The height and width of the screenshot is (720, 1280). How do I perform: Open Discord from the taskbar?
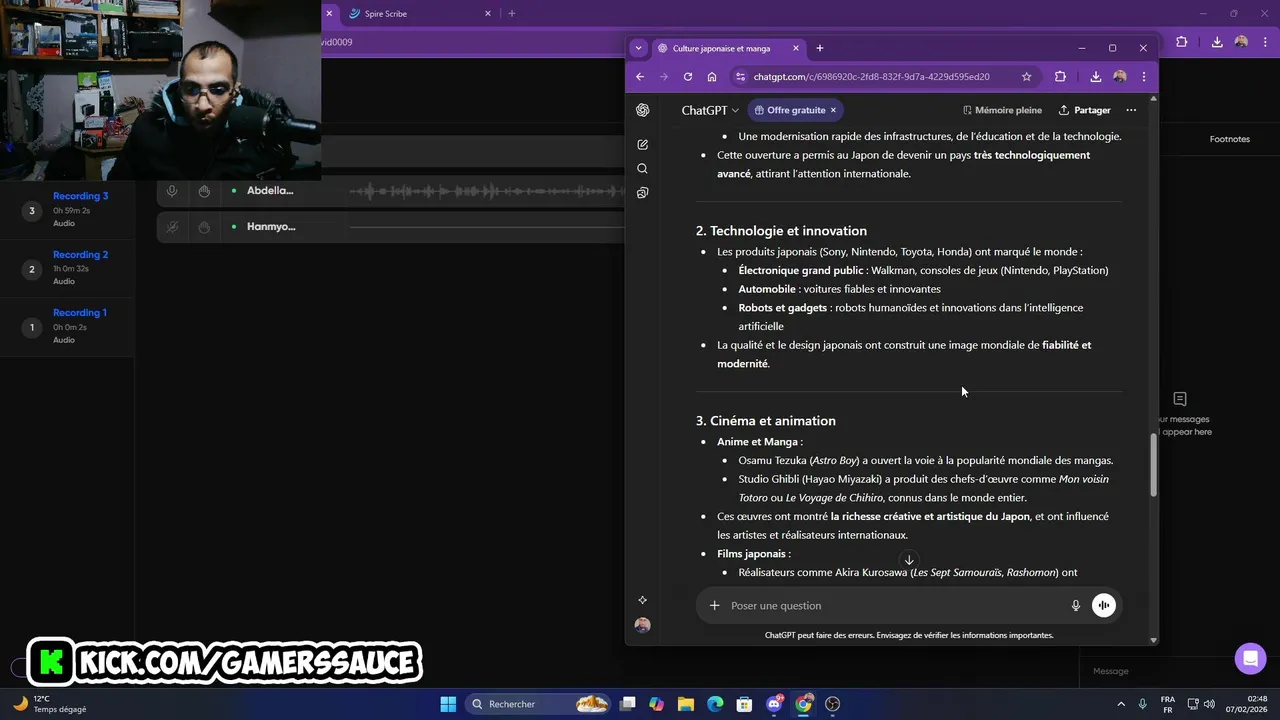click(x=774, y=704)
